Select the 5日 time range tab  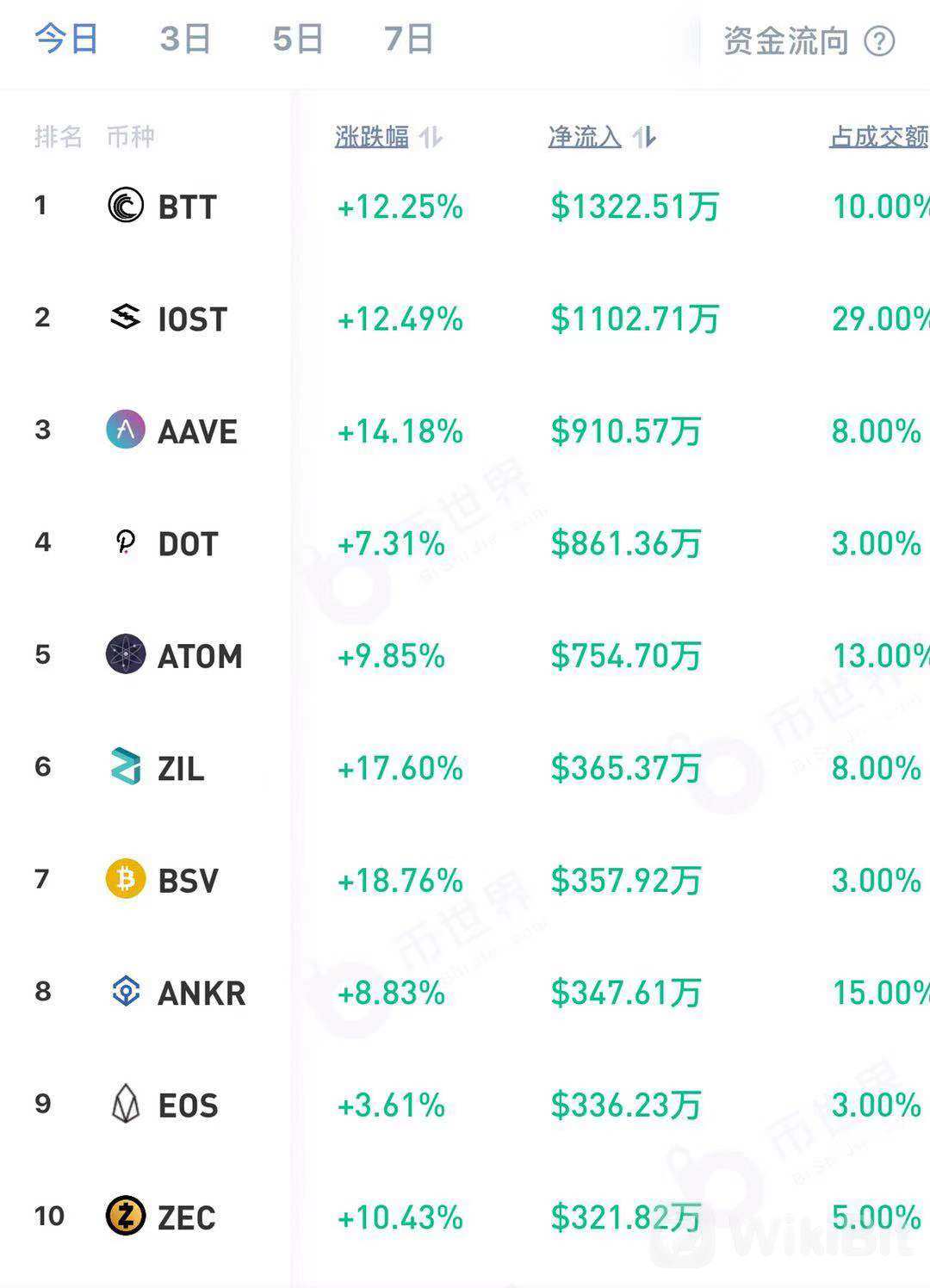pos(298,40)
